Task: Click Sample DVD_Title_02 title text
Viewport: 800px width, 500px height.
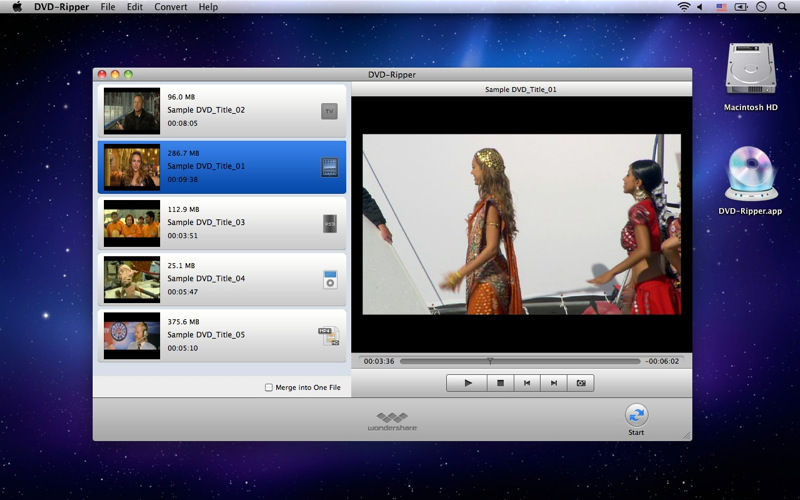Action: click(206, 110)
